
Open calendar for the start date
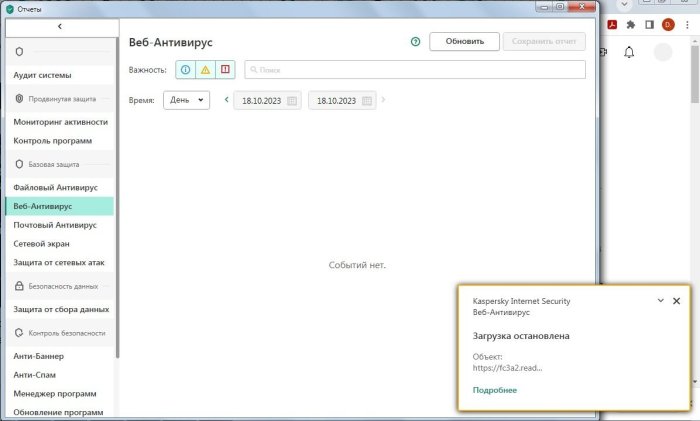click(292, 101)
